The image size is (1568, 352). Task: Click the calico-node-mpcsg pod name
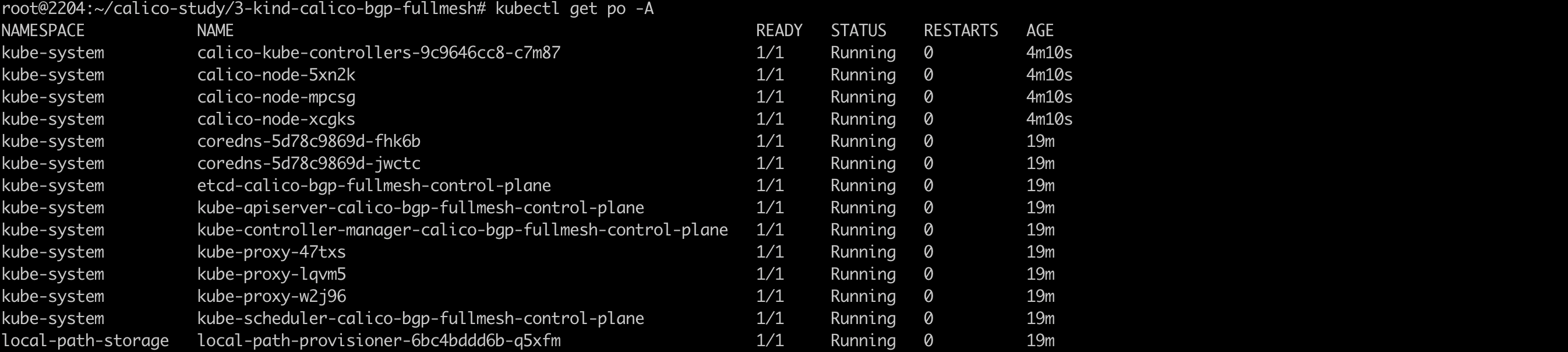[x=276, y=97]
